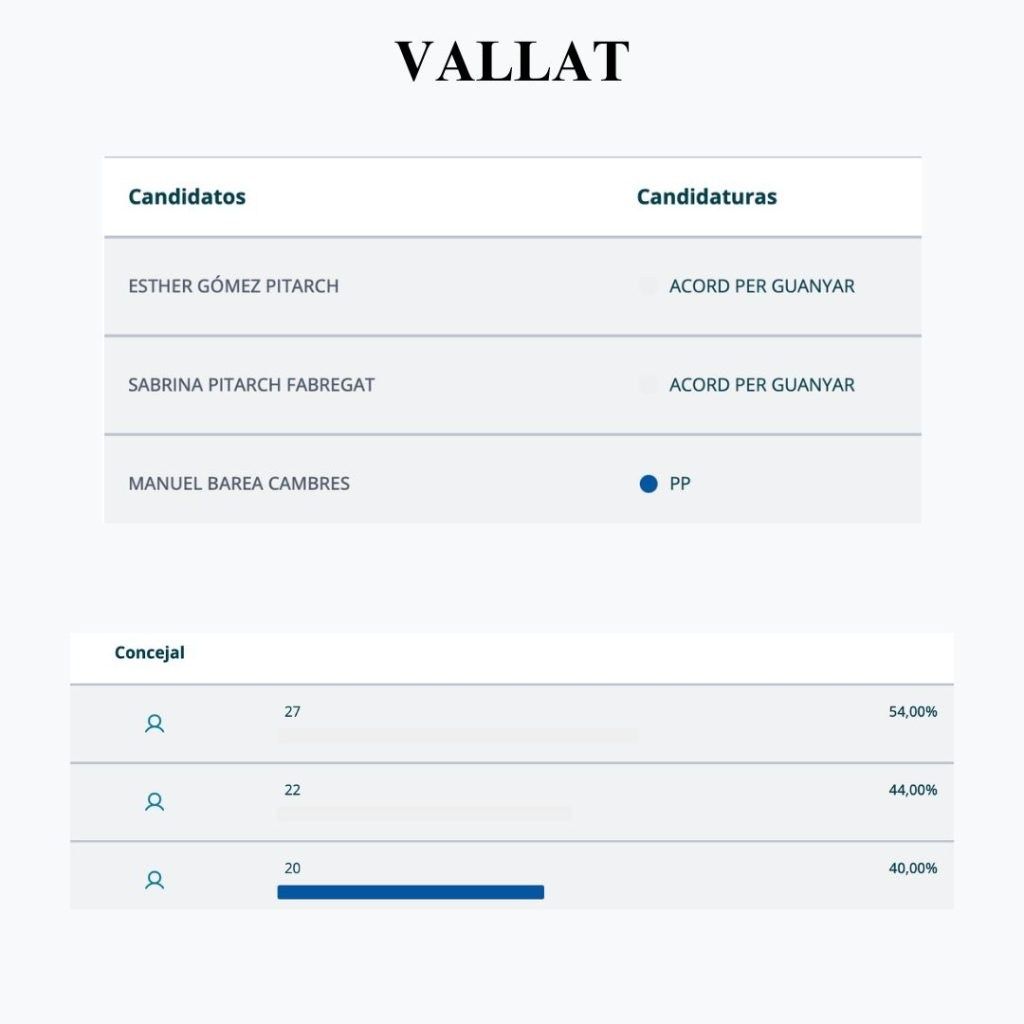Viewport: 1024px width, 1024px height.
Task: Click the 44,00% percentage value
Action: [912, 790]
